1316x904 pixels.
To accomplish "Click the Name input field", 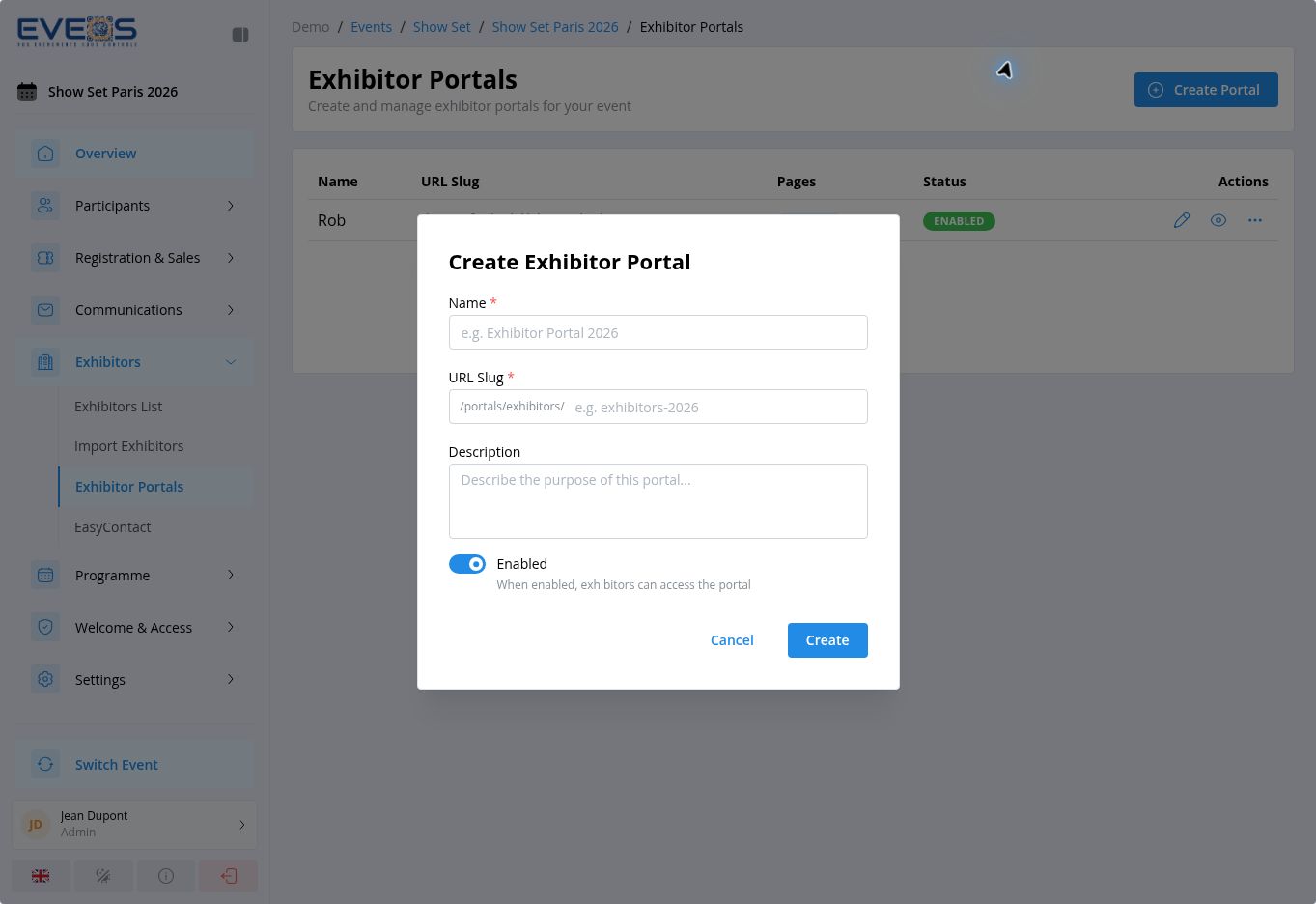I will tap(658, 332).
